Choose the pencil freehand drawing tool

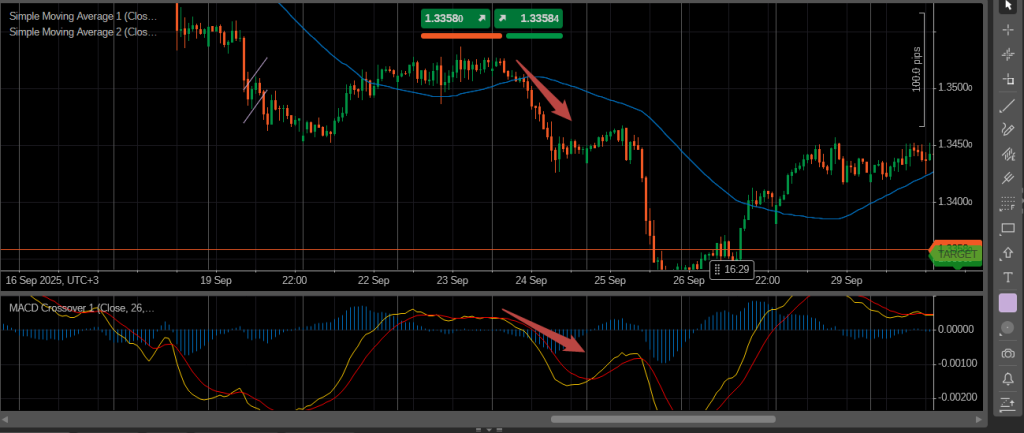coord(1008,129)
